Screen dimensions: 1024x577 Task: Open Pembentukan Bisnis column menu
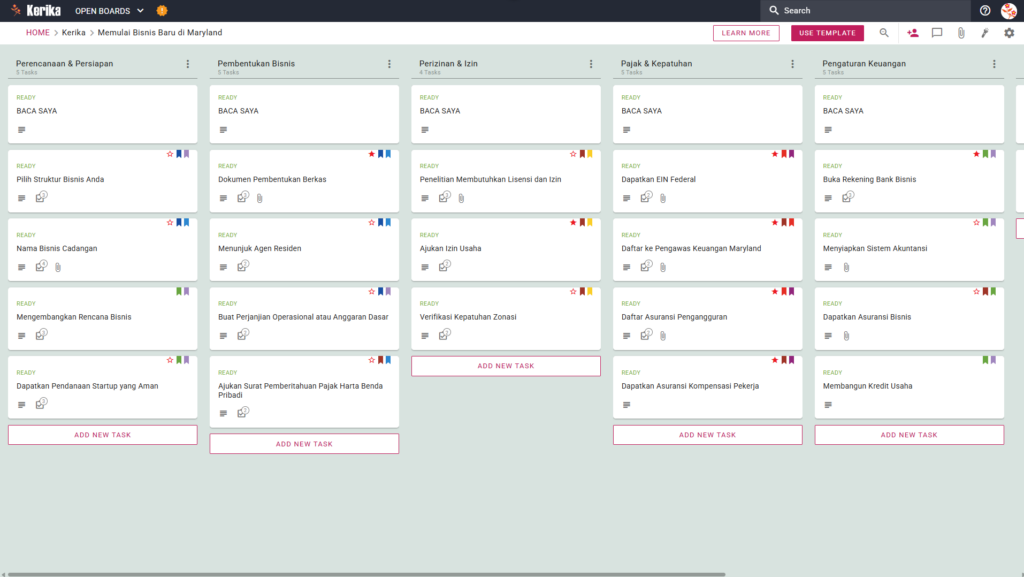tap(389, 64)
